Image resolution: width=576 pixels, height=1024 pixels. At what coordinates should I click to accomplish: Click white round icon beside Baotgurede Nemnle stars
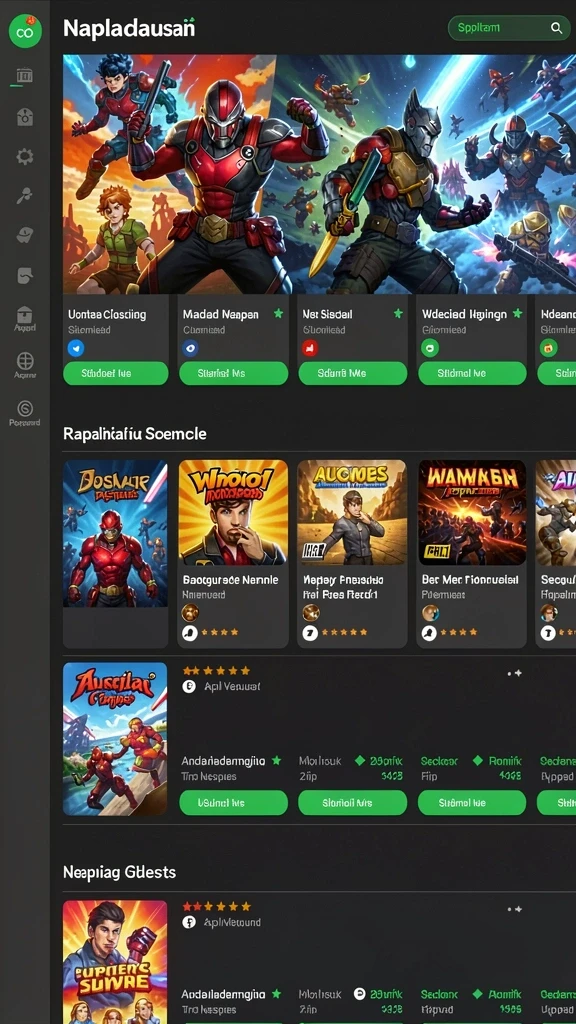tap(190, 632)
